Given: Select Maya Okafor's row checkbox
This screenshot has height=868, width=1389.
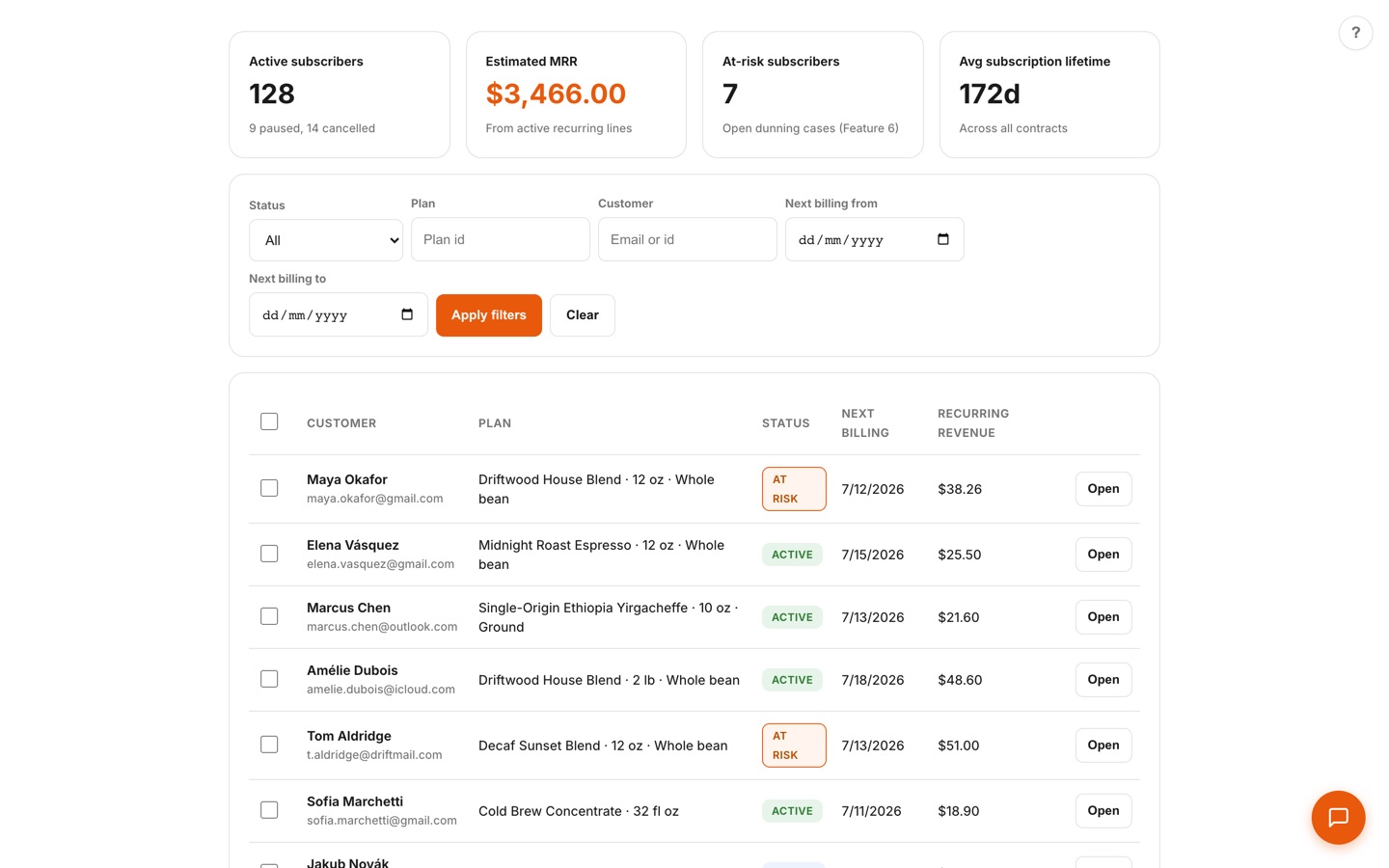Looking at the screenshot, I should (x=269, y=488).
